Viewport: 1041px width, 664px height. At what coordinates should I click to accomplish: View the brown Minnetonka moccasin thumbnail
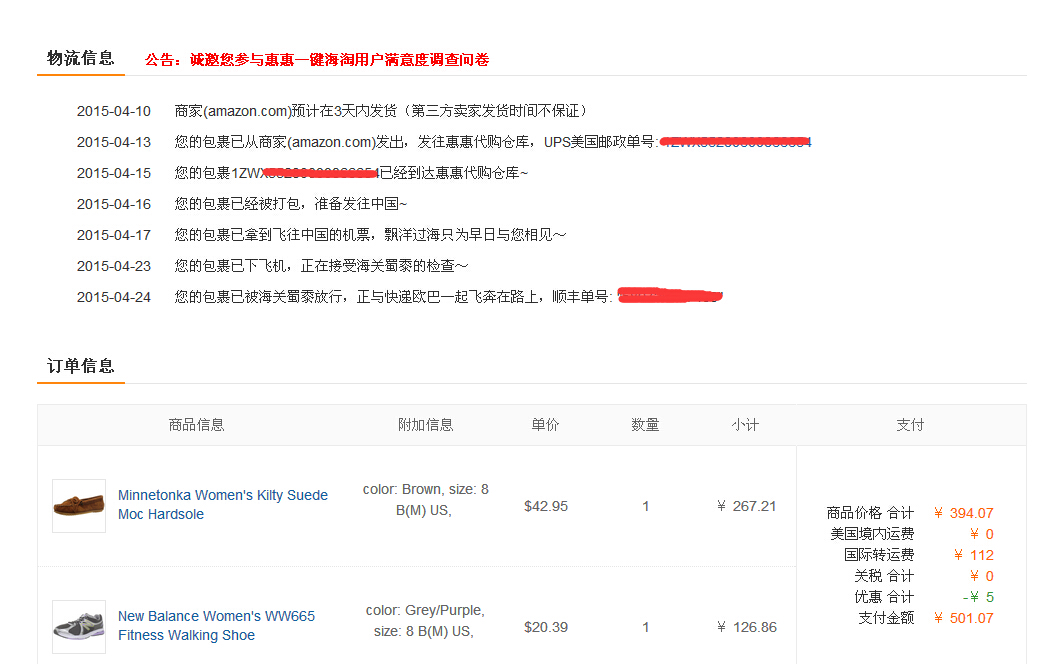pos(79,506)
